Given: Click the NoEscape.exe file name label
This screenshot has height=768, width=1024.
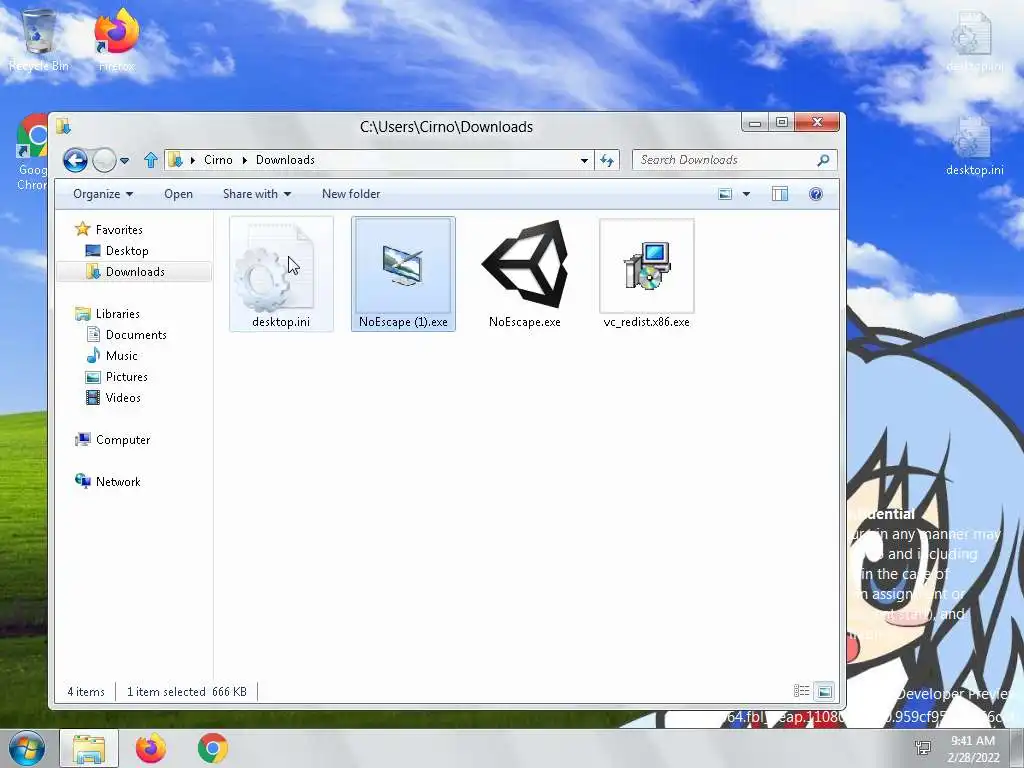Looking at the screenshot, I should pos(524,322).
